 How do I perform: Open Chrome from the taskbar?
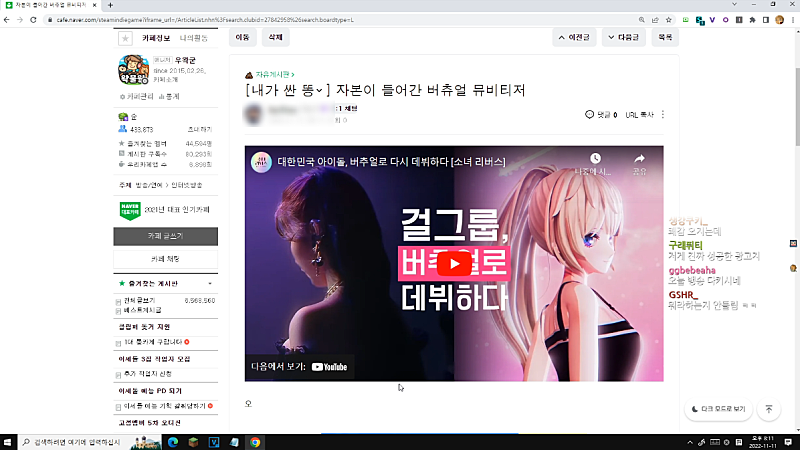(255, 442)
